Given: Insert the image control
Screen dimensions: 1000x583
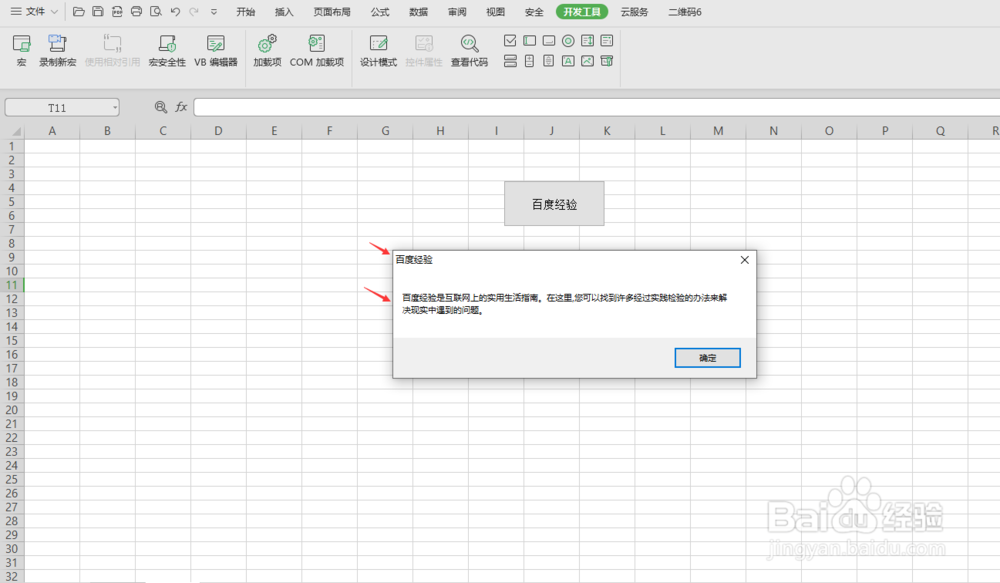Looking at the screenshot, I should (587, 61).
